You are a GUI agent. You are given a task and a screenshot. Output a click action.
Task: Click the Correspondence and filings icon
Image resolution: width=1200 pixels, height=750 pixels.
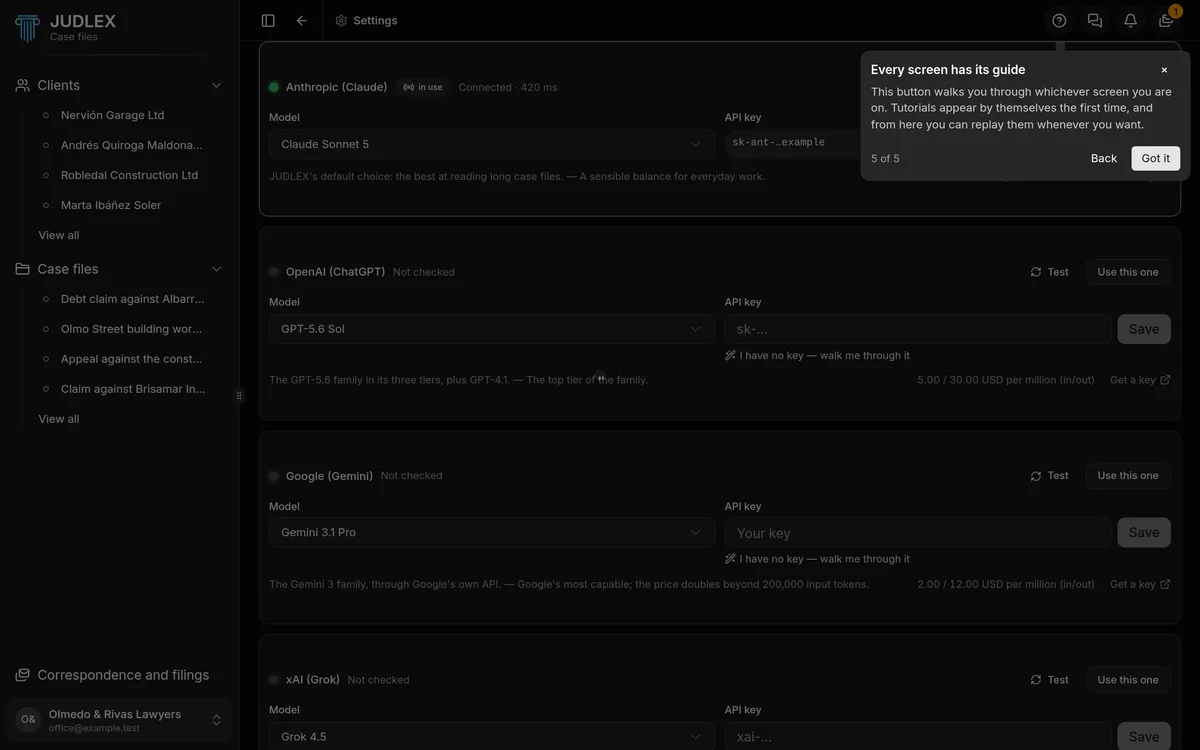(x=22, y=675)
